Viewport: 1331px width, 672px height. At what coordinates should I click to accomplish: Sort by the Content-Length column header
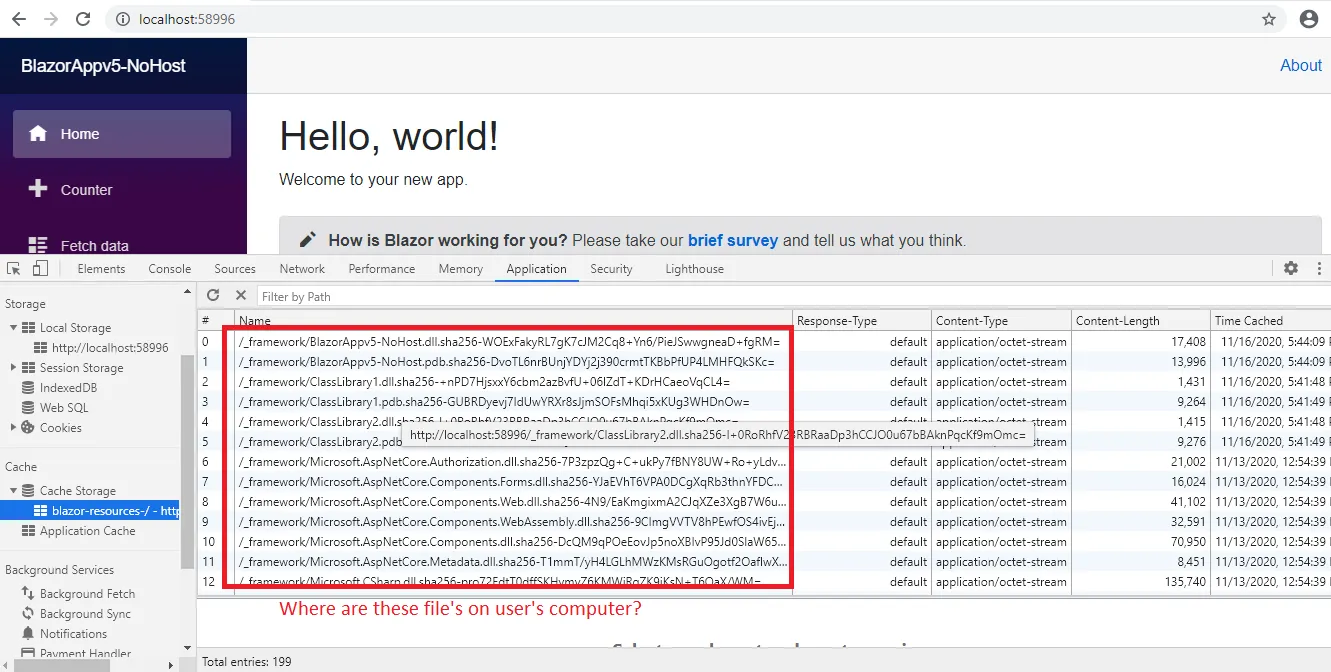1141,321
